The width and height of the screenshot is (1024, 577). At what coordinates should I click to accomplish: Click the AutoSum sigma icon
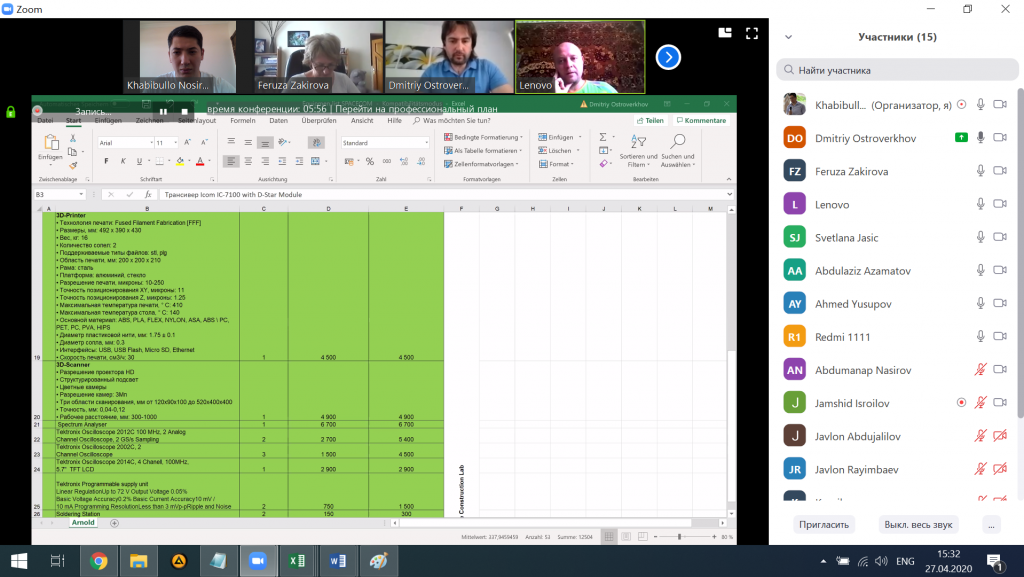603,137
